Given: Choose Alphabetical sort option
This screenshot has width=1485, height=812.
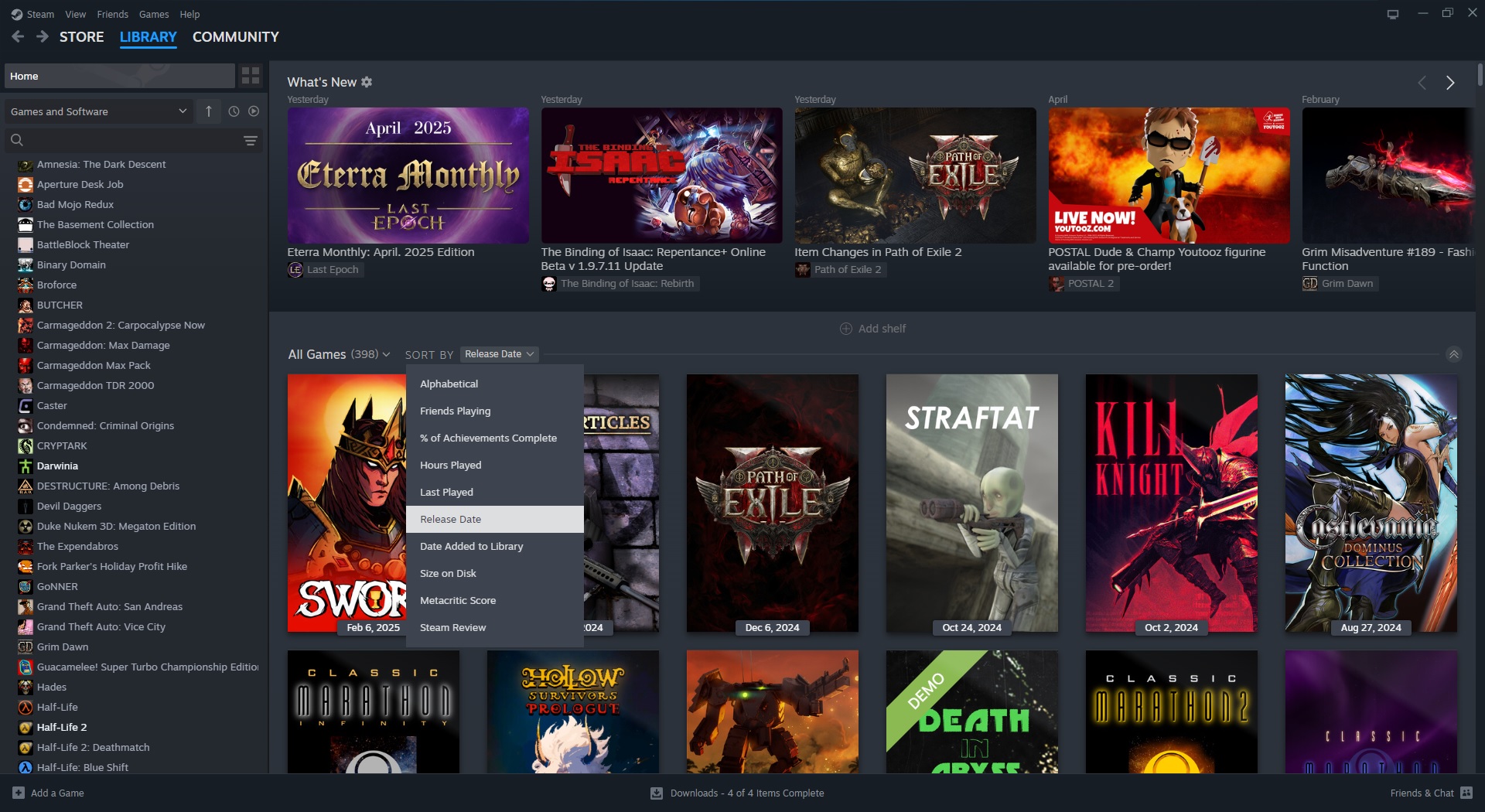Looking at the screenshot, I should 495,384.
